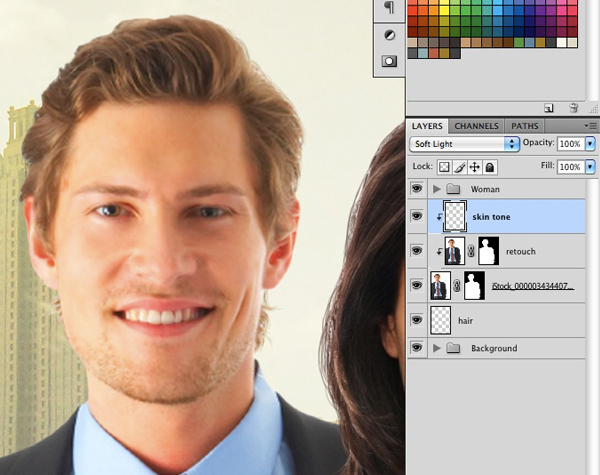The width and height of the screenshot is (600, 475).
Task: Click the Adjustments panel icon
Action: pos(389,35)
